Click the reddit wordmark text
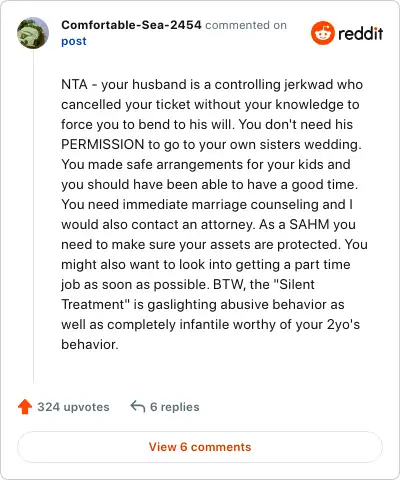Image resolution: width=400 pixels, height=480 pixels. tap(361, 33)
